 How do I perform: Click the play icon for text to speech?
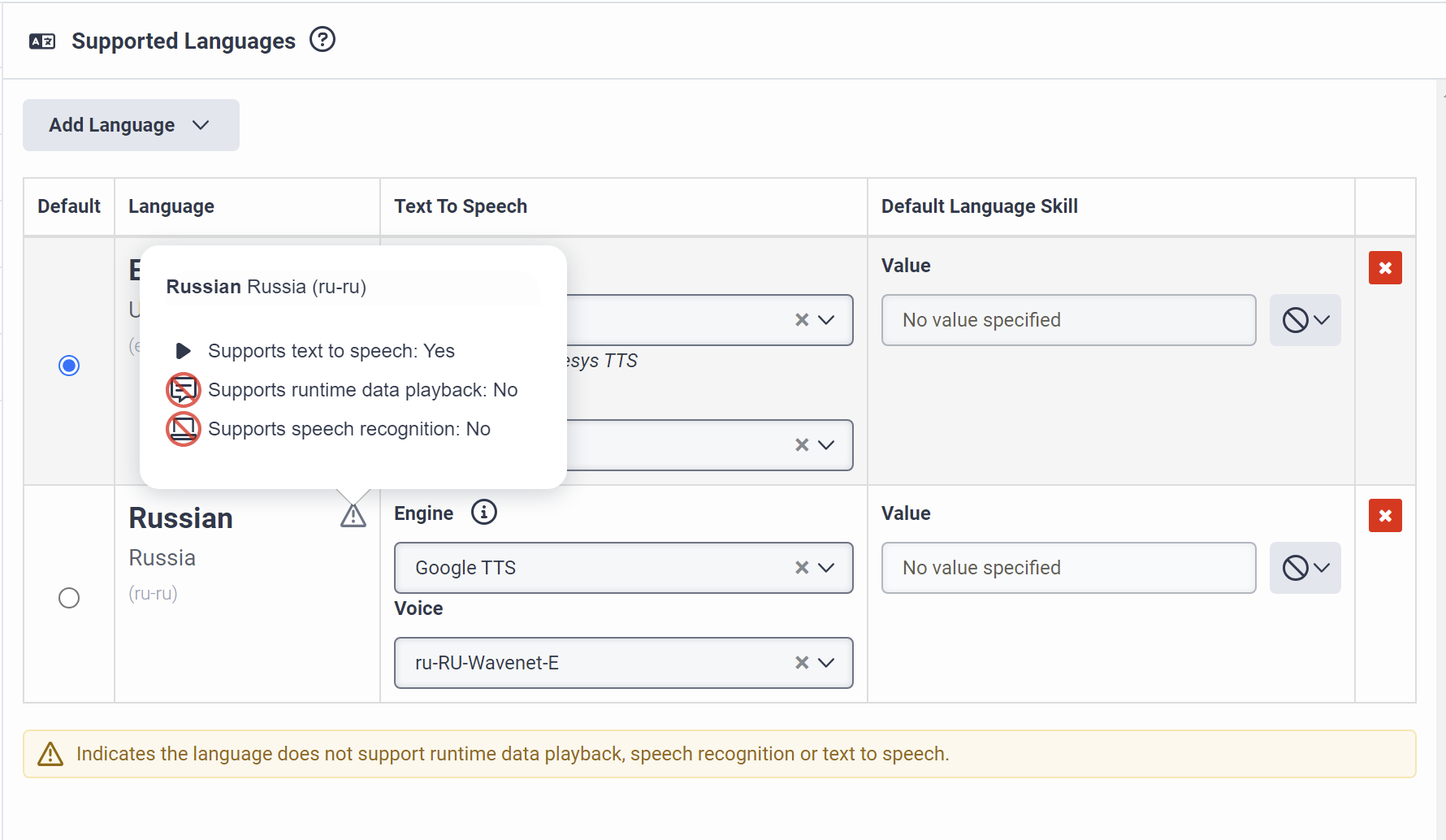(x=184, y=351)
